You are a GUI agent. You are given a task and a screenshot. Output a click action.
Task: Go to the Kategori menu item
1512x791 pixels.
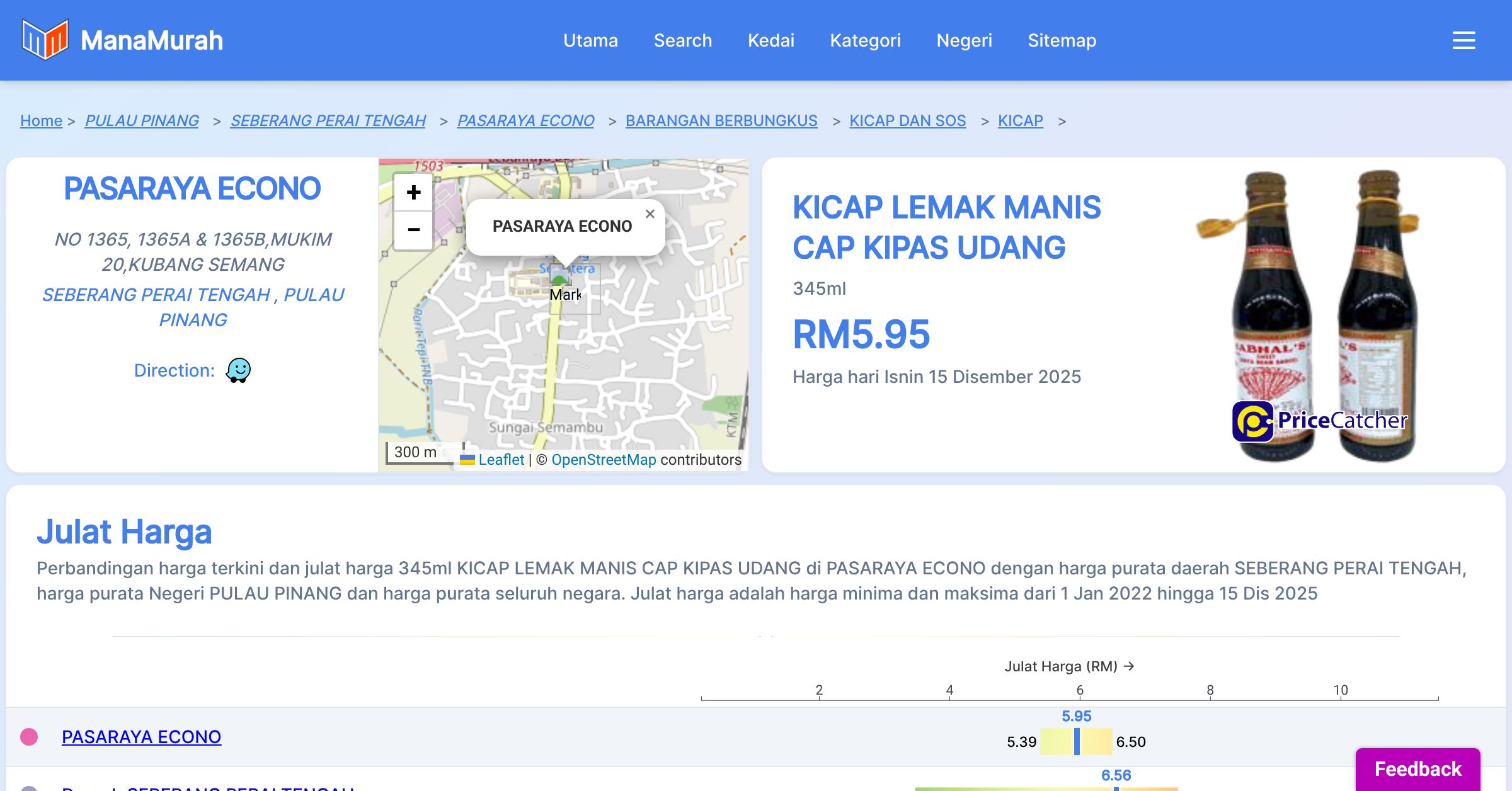click(x=865, y=40)
